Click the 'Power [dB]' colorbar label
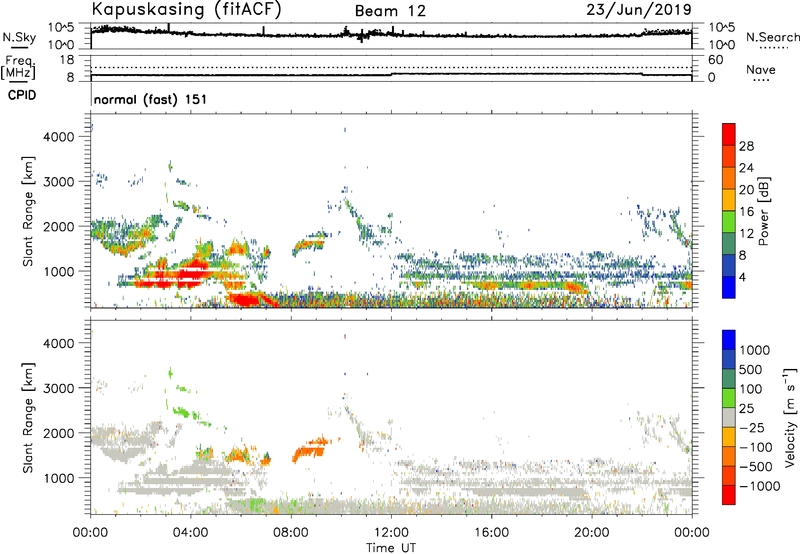Screen dimensions: 800x554 763,211
